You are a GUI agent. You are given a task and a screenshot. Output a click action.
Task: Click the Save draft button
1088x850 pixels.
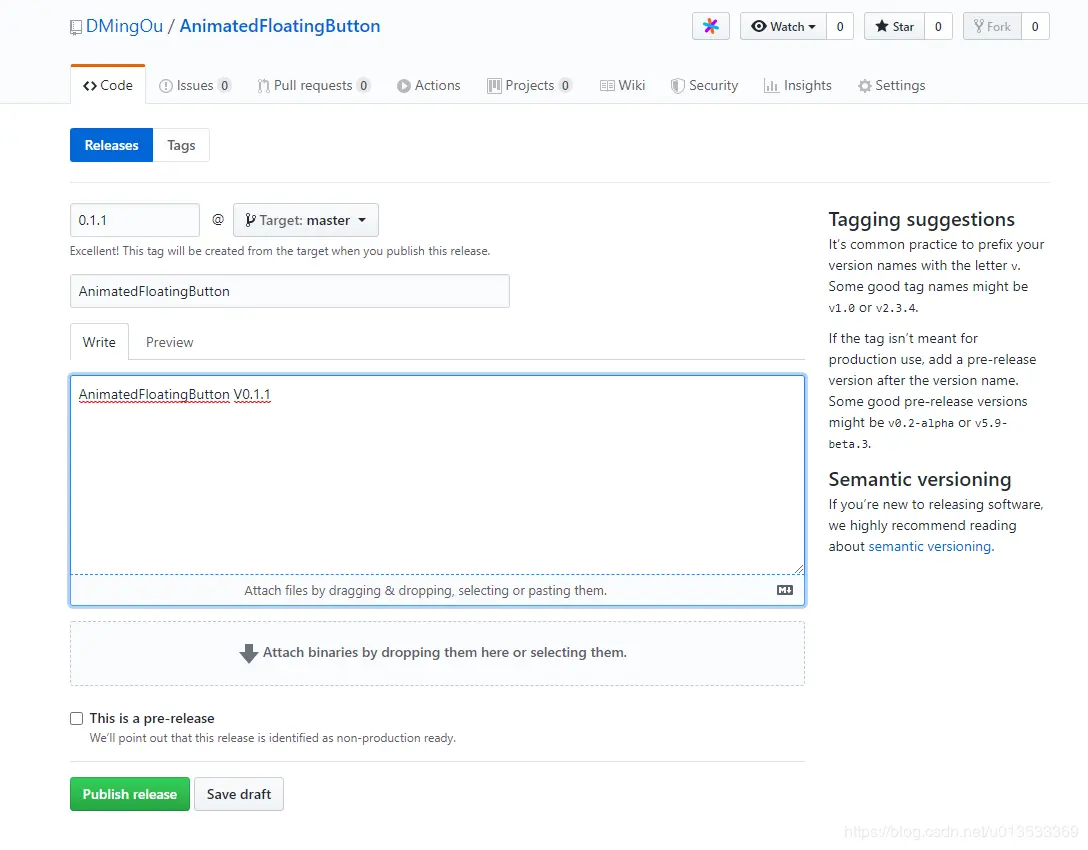[239, 794]
